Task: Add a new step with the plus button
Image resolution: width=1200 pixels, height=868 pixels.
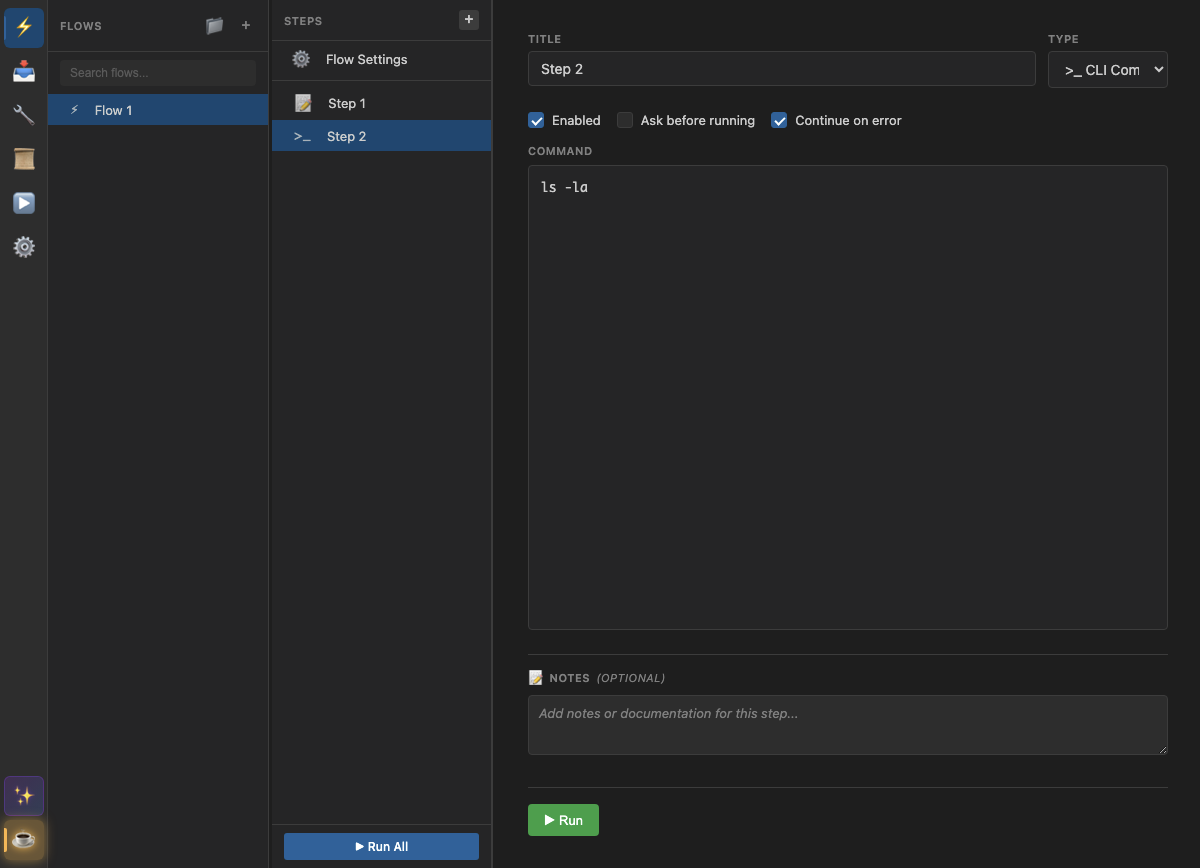Action: [468, 19]
